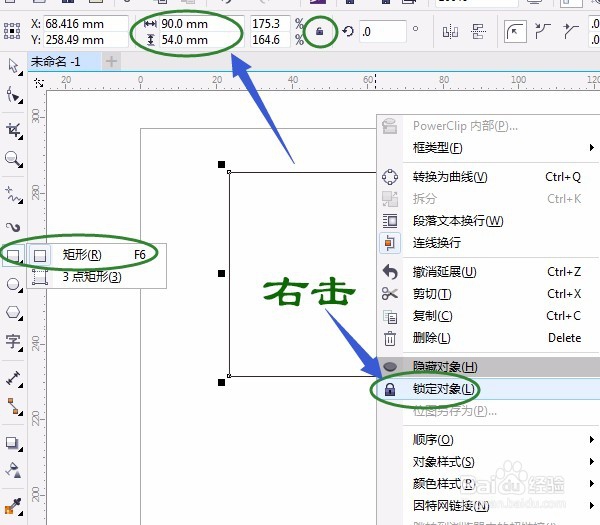
Task: Open the Crop tool flyout arrow
Action: click(x=20, y=137)
